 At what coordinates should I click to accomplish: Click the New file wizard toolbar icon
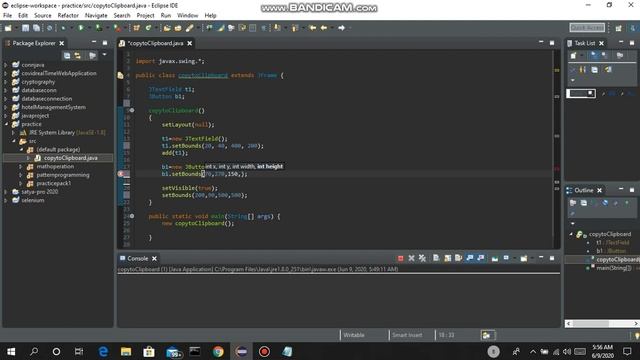(x=8, y=28)
